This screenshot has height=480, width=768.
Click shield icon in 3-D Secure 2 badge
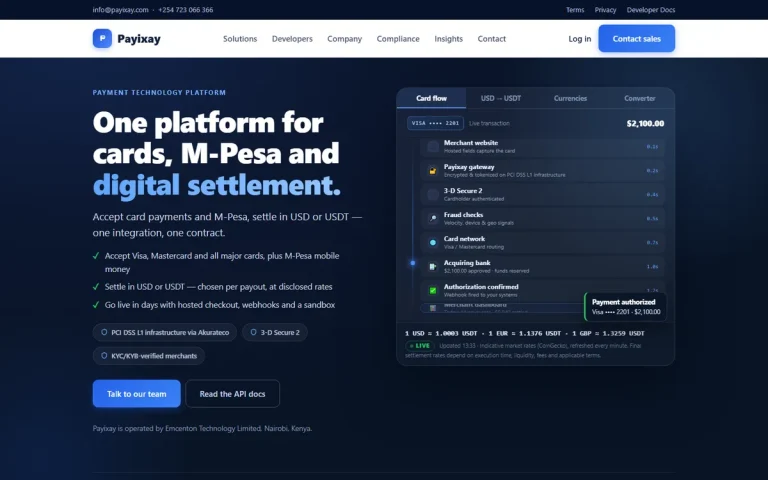253,332
